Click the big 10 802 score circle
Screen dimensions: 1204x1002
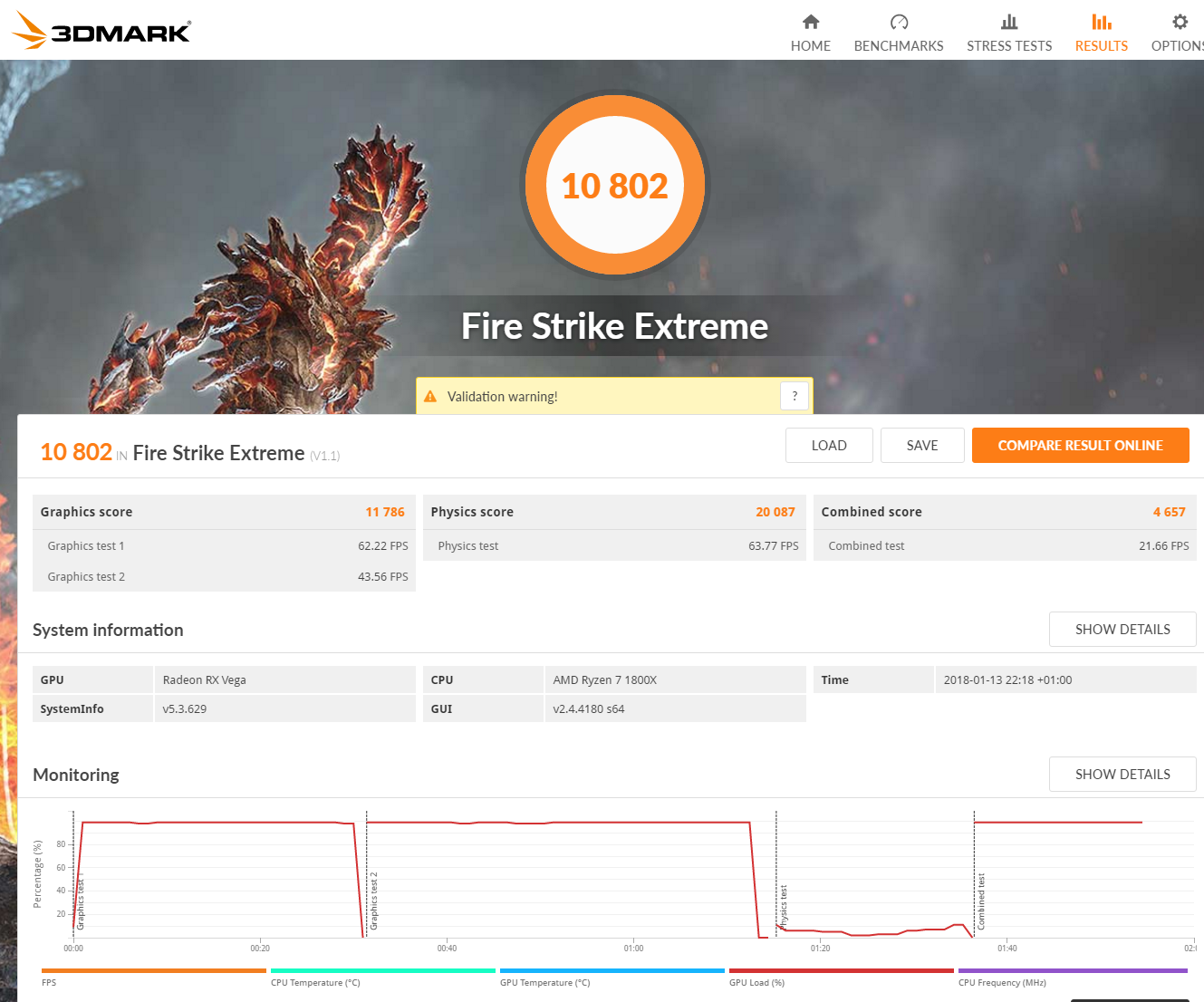coord(615,186)
